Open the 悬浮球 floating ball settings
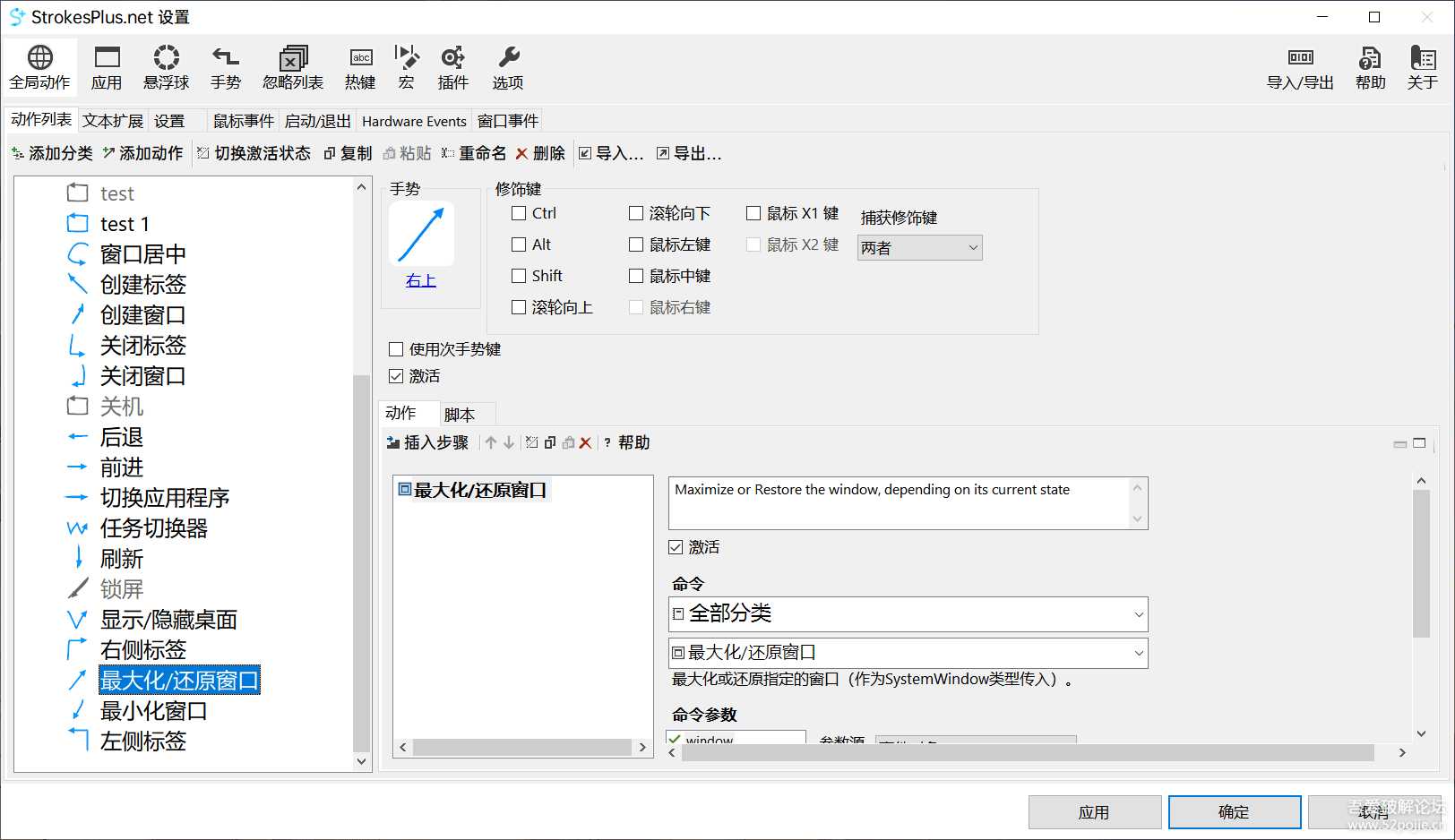 [166, 67]
